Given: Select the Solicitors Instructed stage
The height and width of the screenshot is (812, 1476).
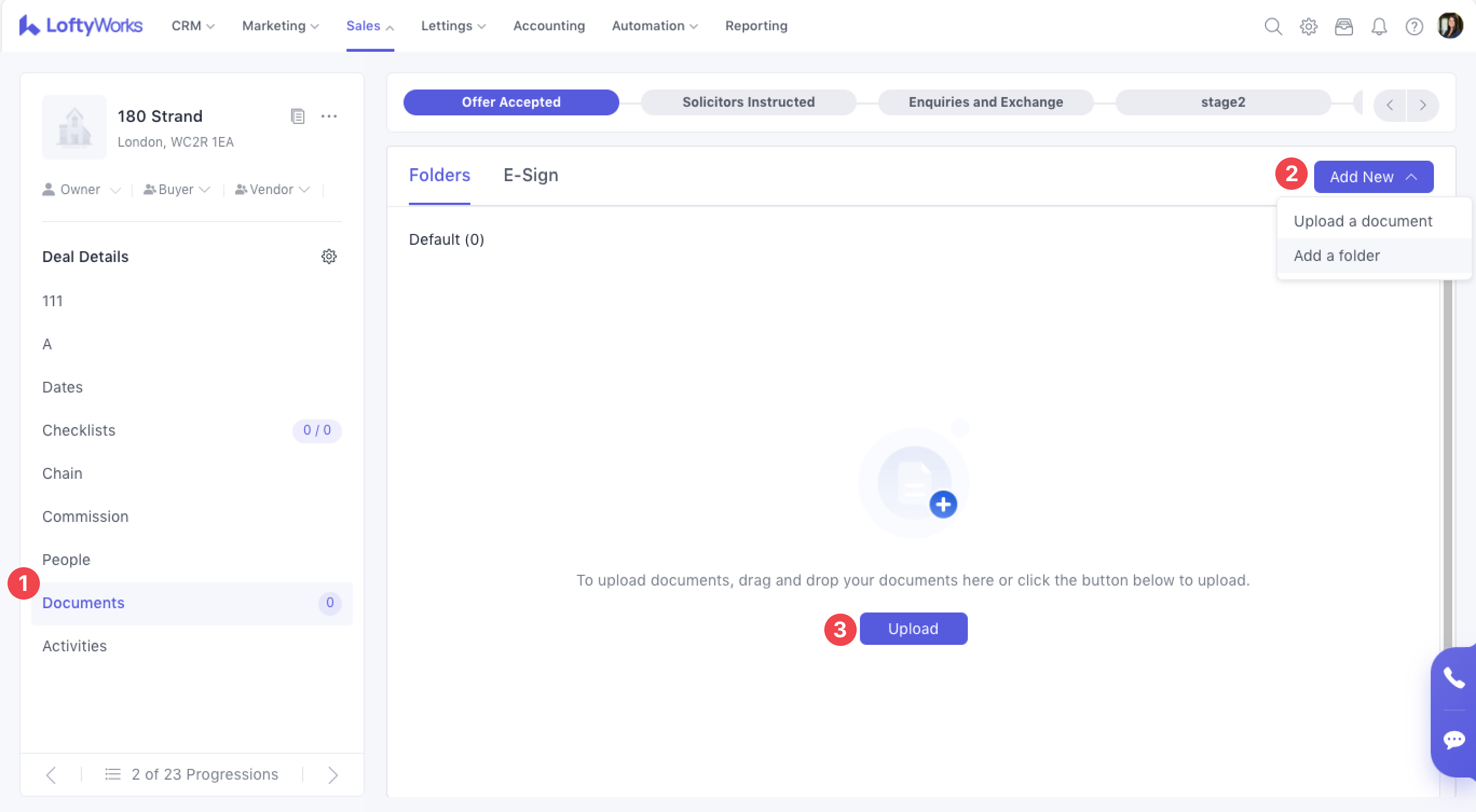Looking at the screenshot, I should (x=748, y=102).
